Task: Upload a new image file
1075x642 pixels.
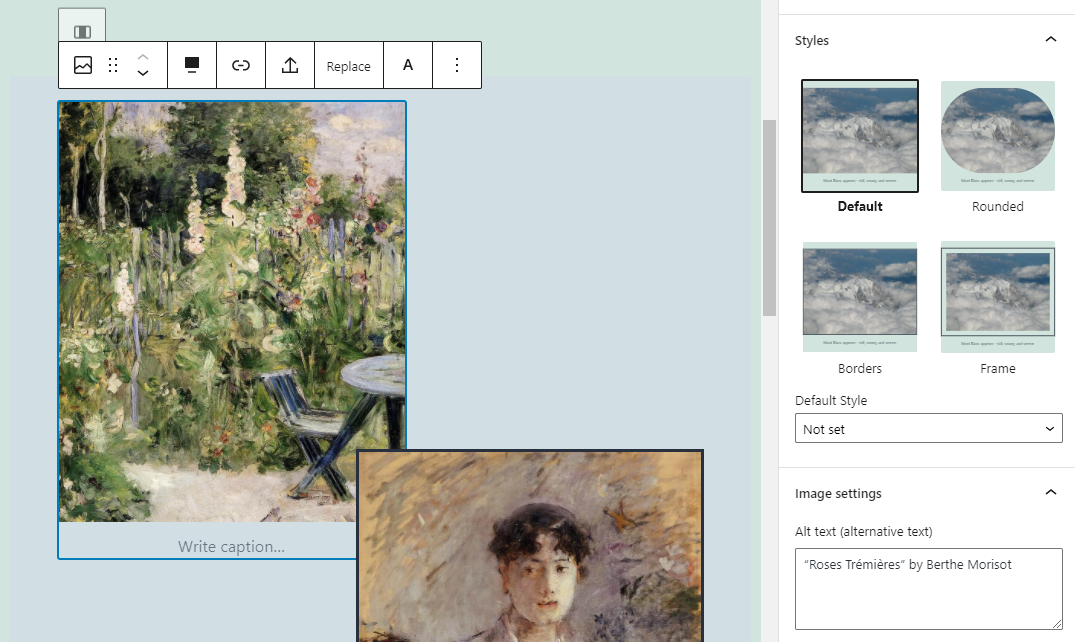Action: tap(289, 65)
